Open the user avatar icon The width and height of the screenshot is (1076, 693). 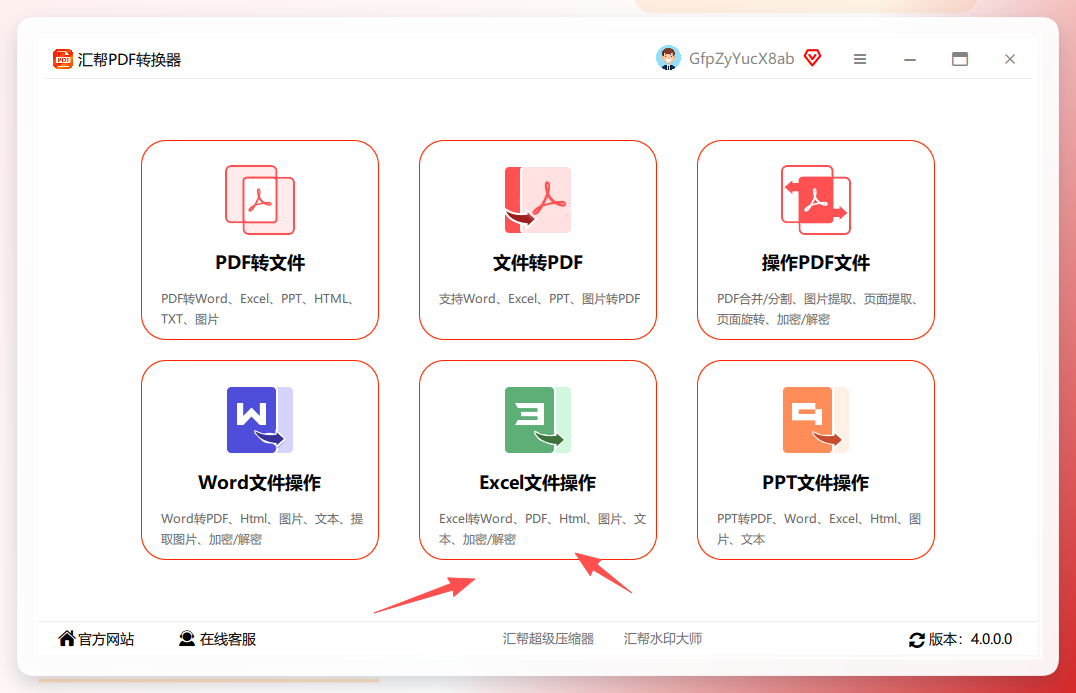click(668, 58)
